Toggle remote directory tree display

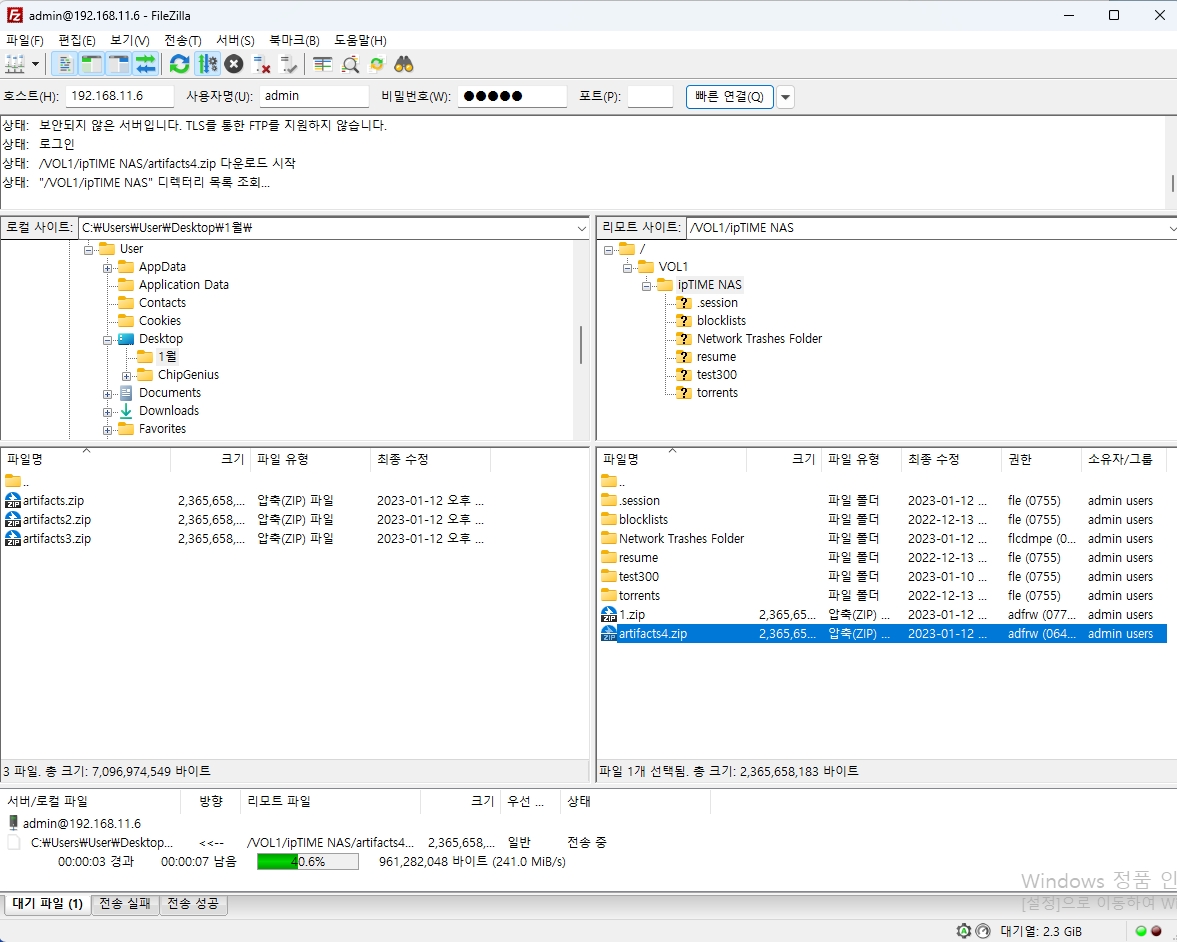coord(119,65)
